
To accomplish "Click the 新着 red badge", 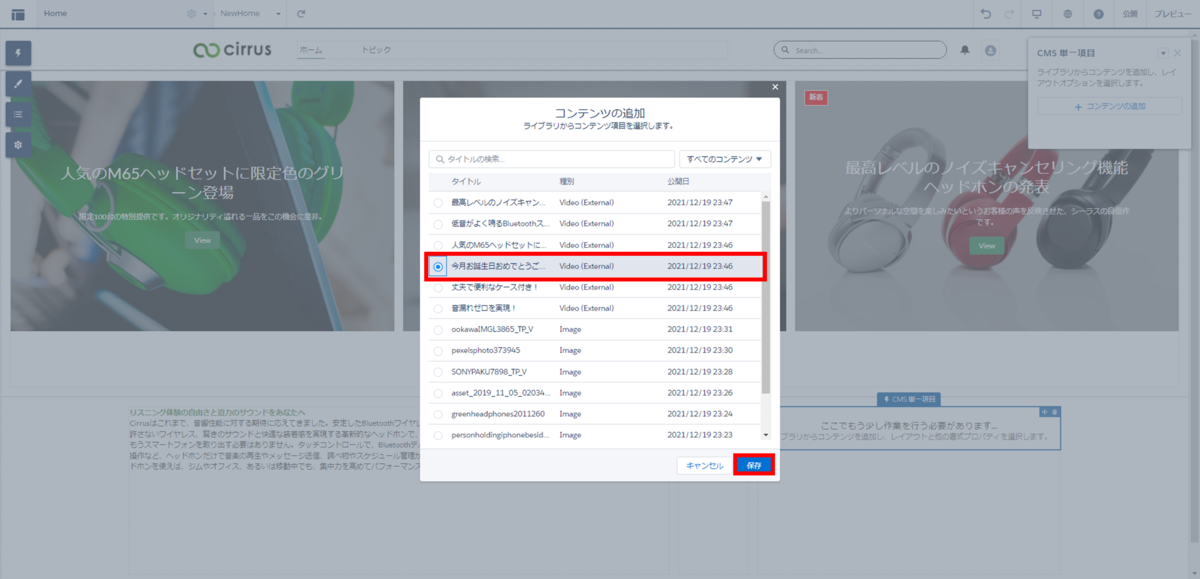I will point(815,97).
